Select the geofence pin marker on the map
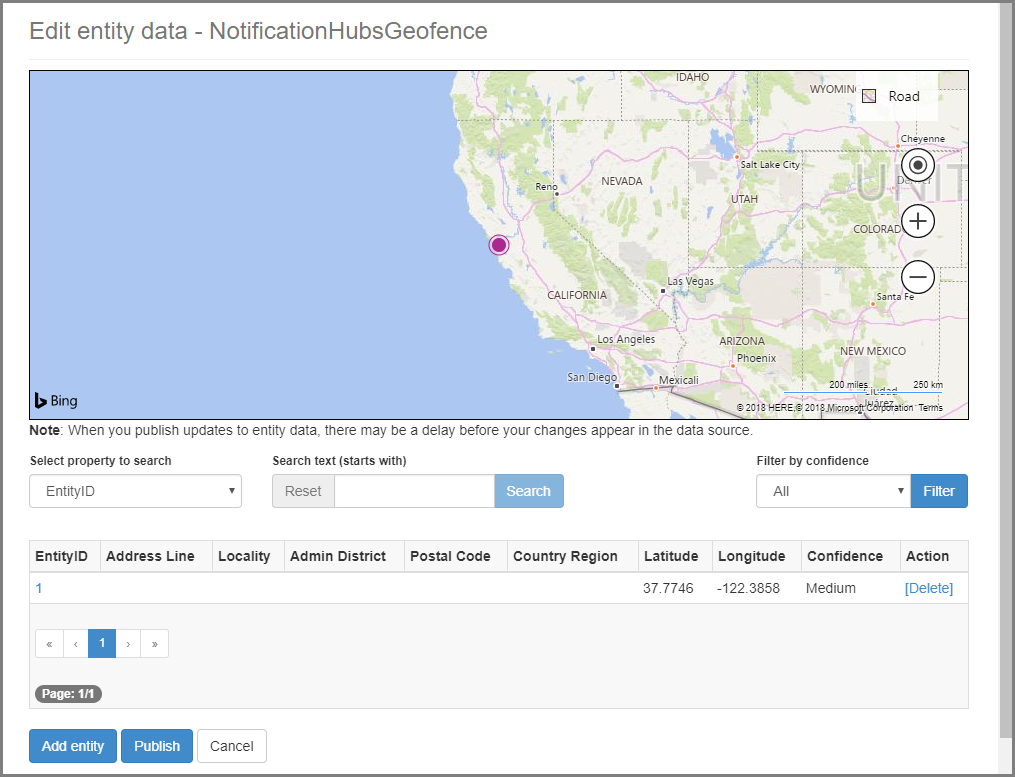 point(499,244)
